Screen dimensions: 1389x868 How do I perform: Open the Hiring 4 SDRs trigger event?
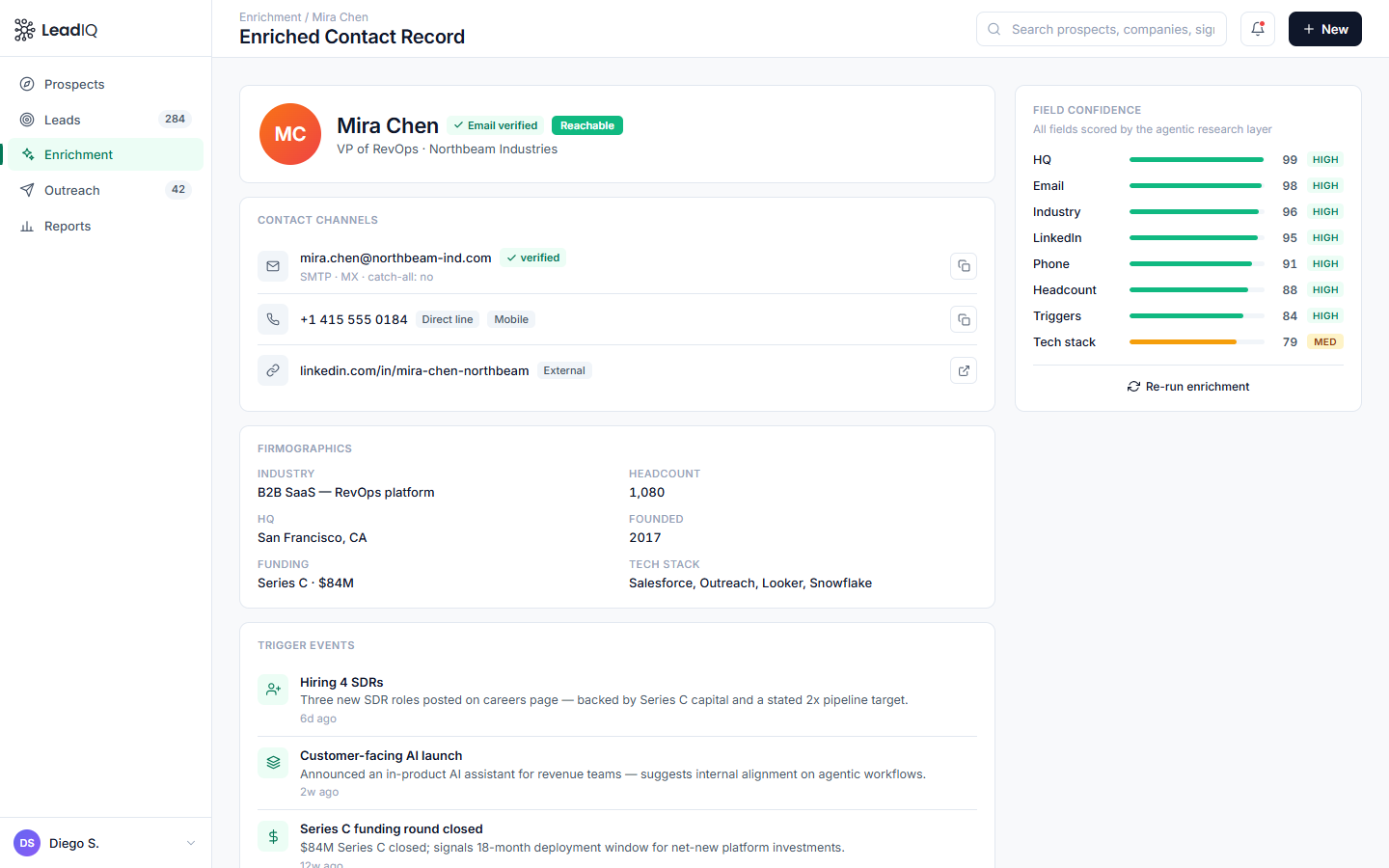(617, 700)
